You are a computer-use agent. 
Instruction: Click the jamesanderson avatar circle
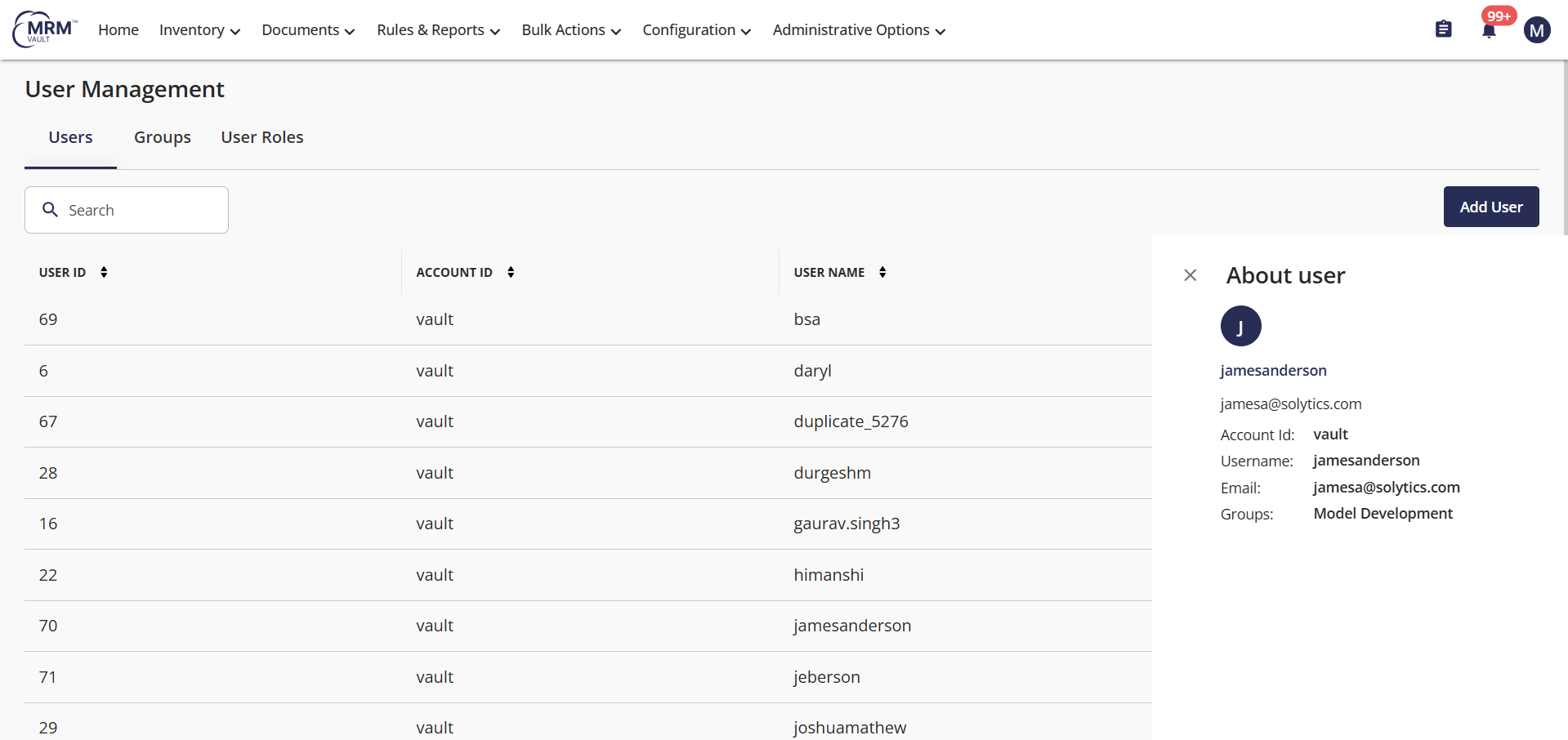click(1240, 326)
